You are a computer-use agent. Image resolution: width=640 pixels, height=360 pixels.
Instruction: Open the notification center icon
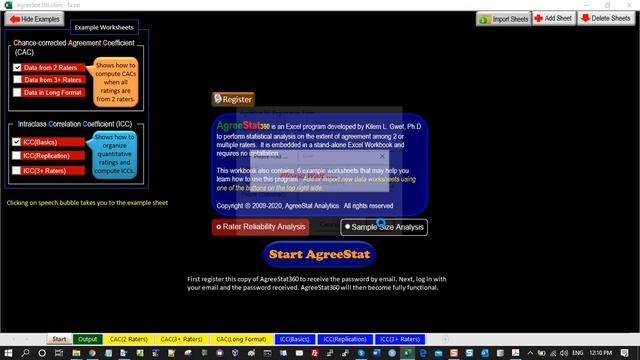(624, 353)
